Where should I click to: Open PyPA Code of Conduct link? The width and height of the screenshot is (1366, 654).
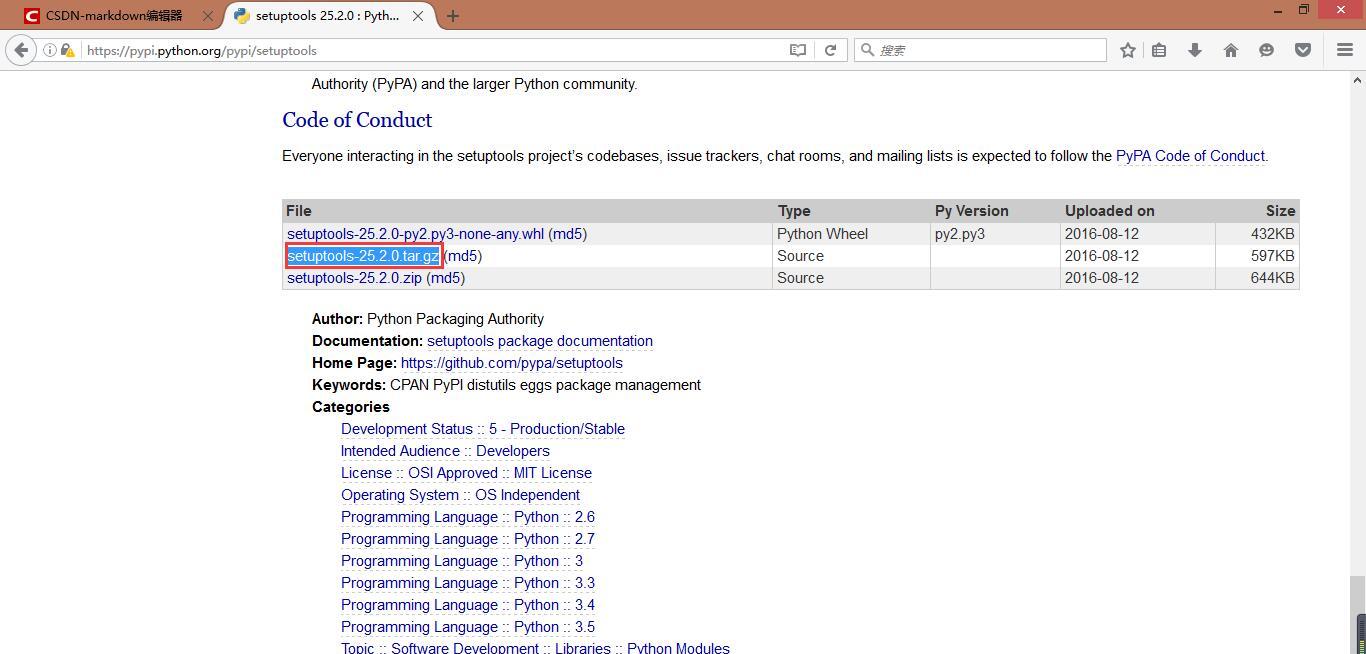coord(1190,156)
